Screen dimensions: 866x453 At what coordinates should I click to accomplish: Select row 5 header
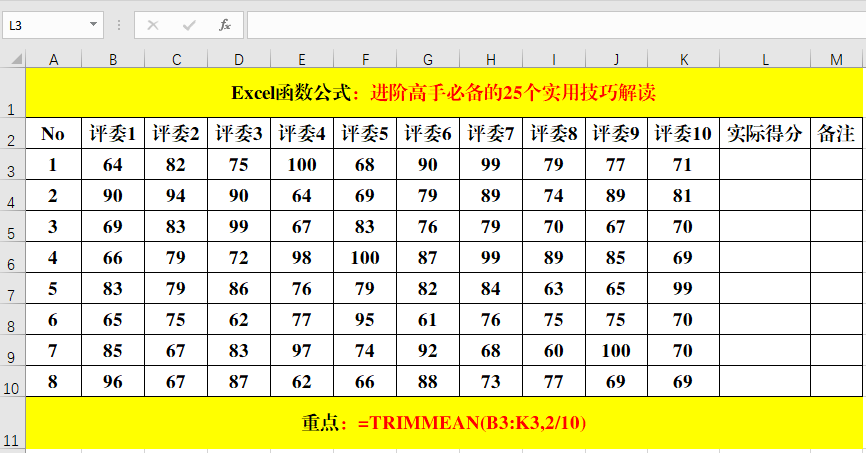click(12, 226)
